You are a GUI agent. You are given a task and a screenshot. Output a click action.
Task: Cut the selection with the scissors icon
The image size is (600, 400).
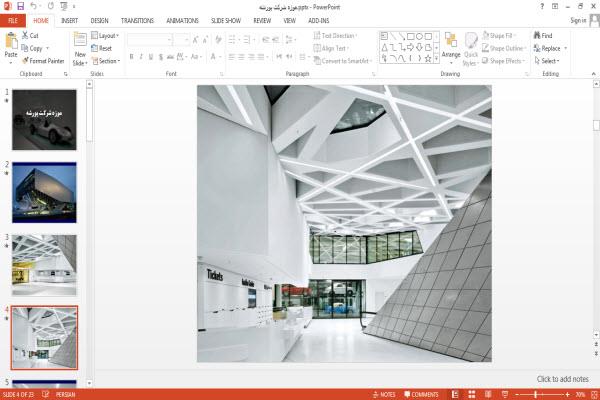click(30, 36)
